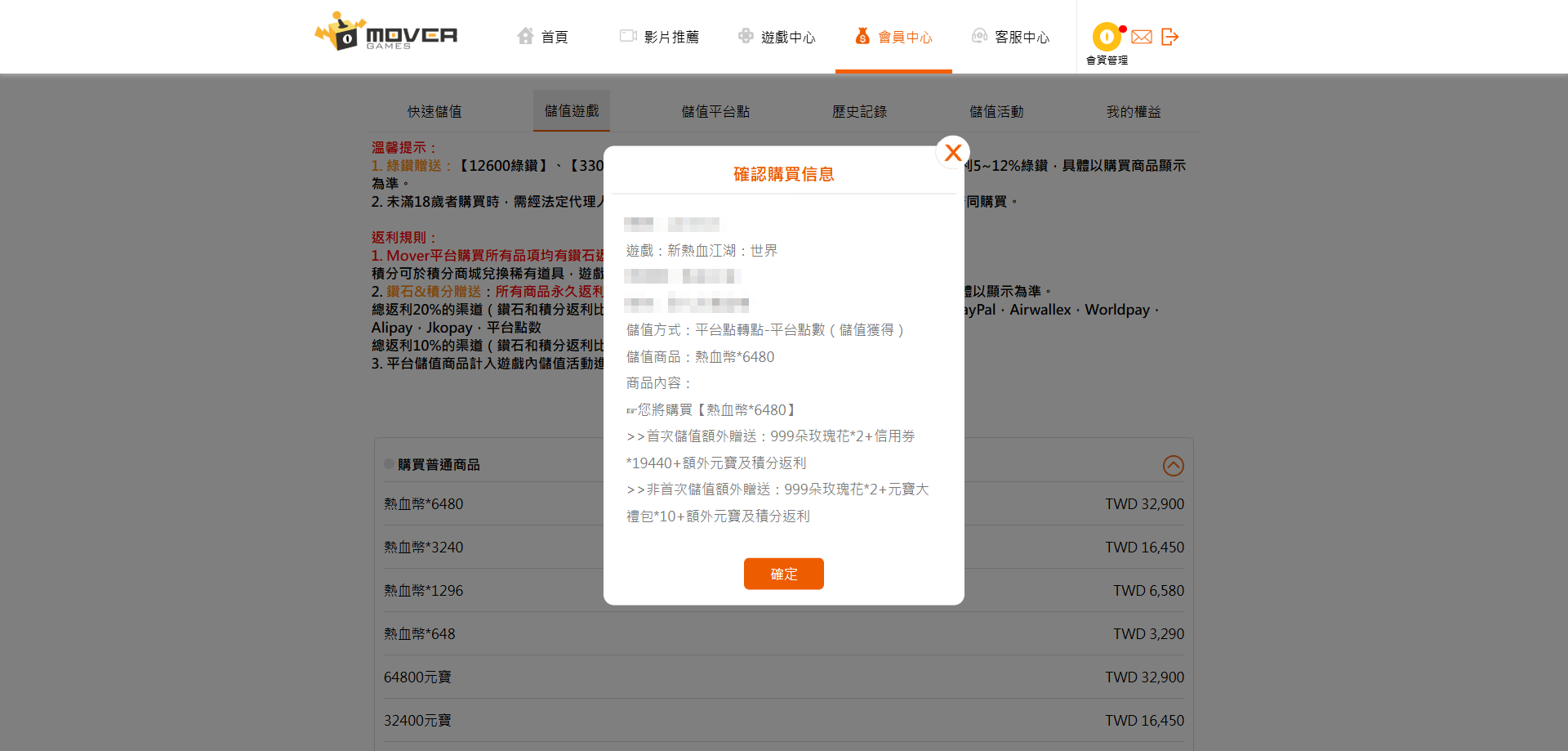
Task: Collapse the 購買普通商品 section arrow
Action: pyautogui.click(x=1173, y=465)
